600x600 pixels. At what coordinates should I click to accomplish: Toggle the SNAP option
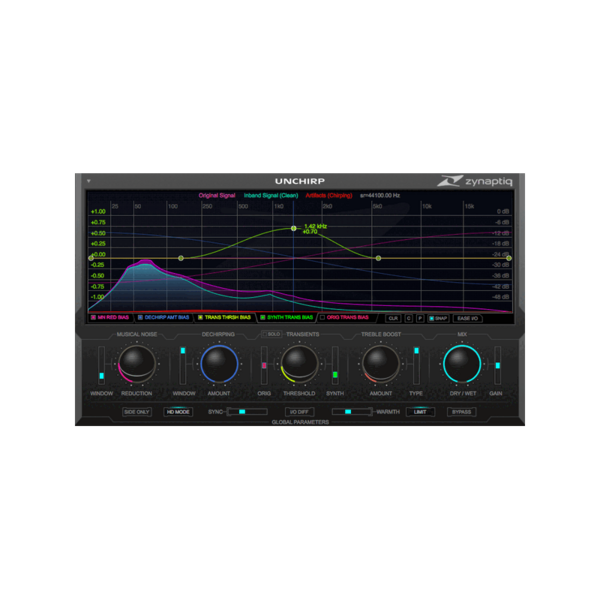tap(438, 318)
